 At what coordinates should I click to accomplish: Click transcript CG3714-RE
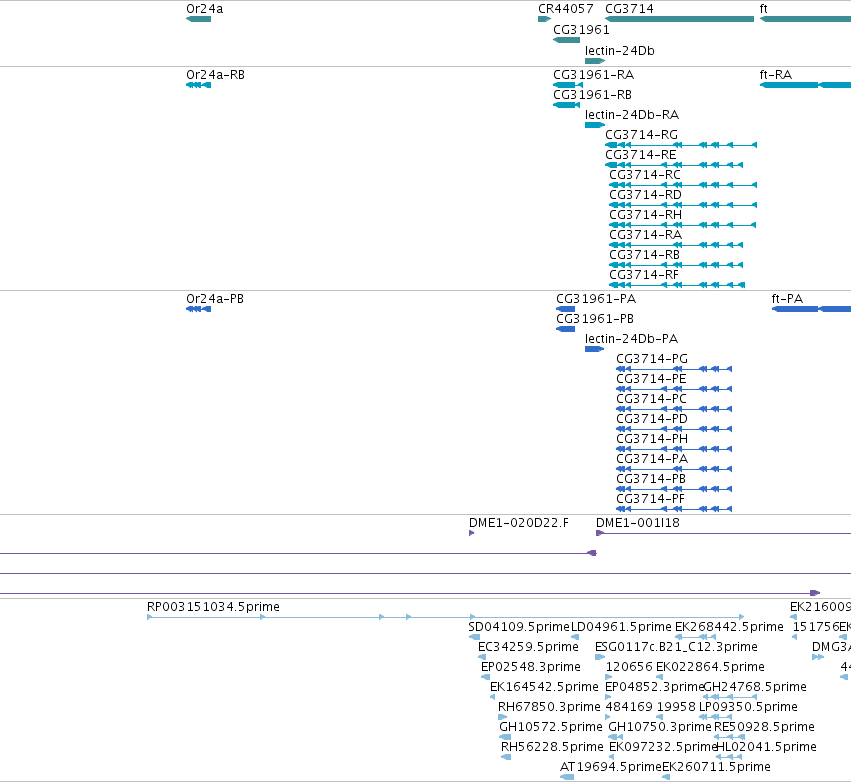point(674,165)
